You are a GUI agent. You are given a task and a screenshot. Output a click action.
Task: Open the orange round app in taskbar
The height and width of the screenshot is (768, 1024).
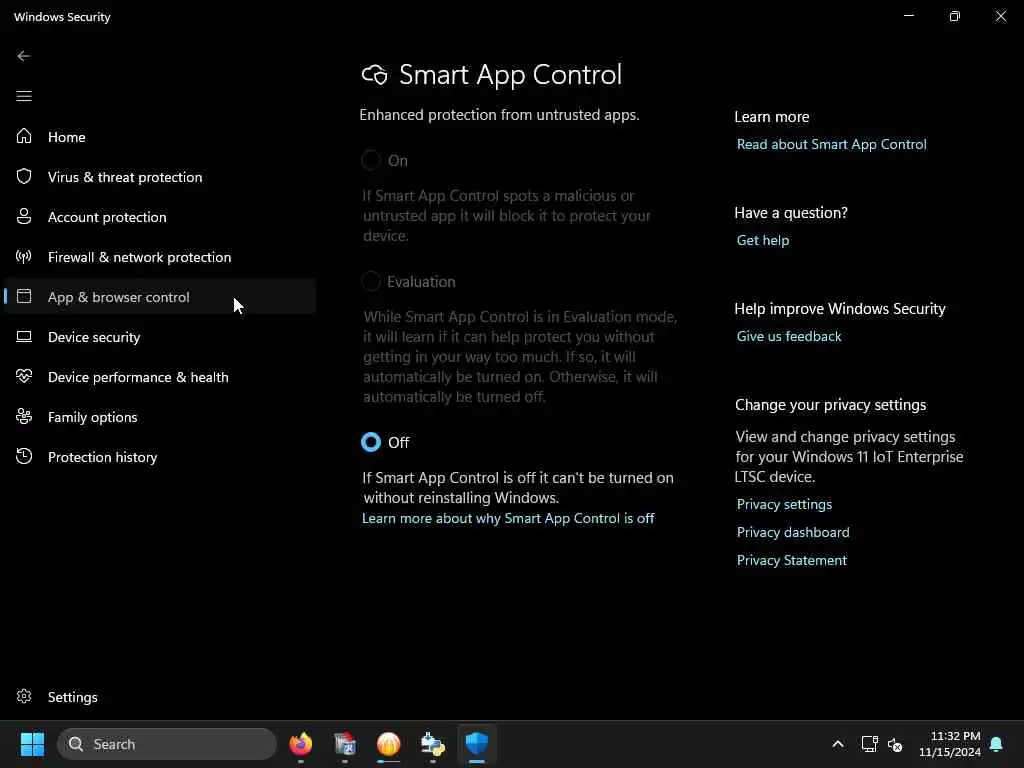point(389,744)
